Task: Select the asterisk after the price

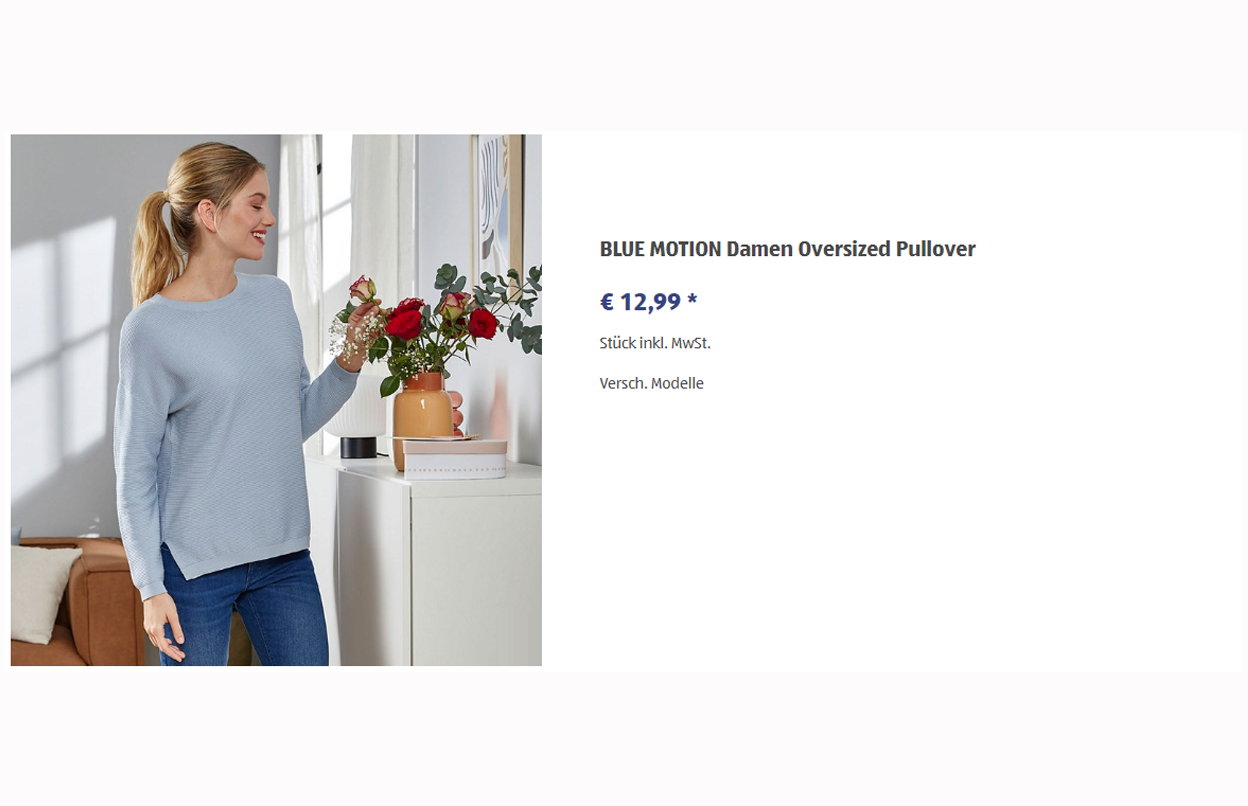Action: click(692, 300)
